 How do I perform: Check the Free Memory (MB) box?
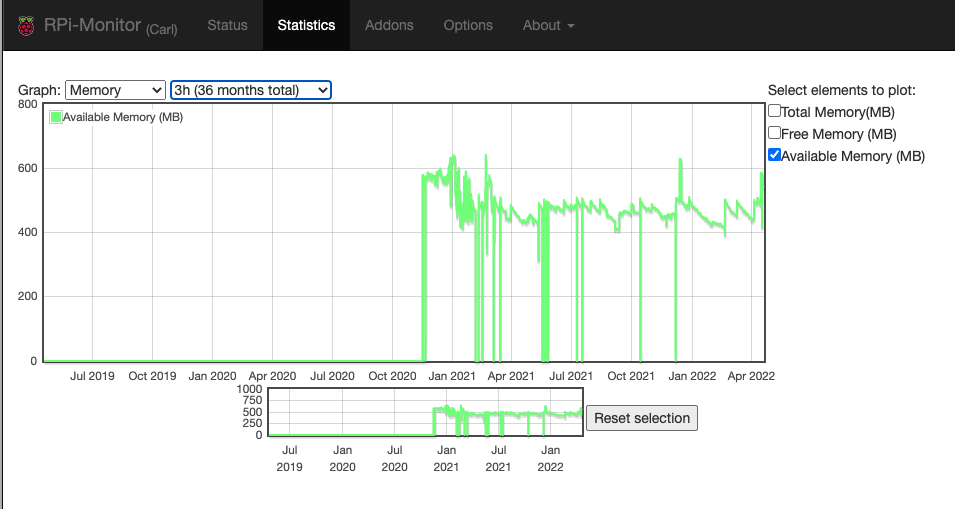coord(774,134)
